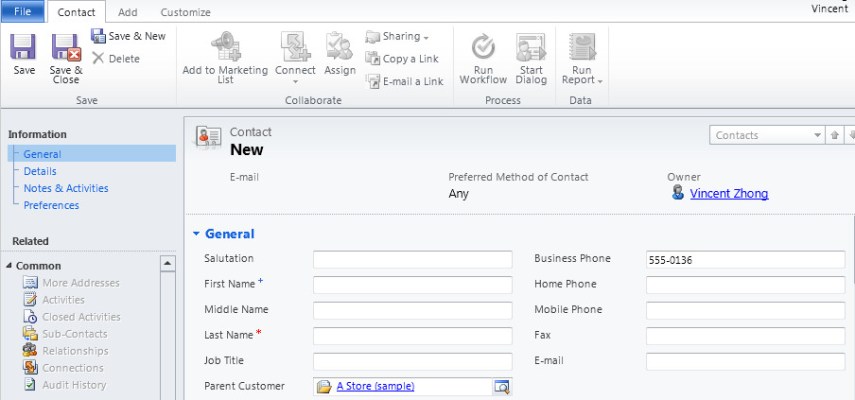
Task: Click the Save ribbon icon
Action: pyautogui.click(x=23, y=47)
